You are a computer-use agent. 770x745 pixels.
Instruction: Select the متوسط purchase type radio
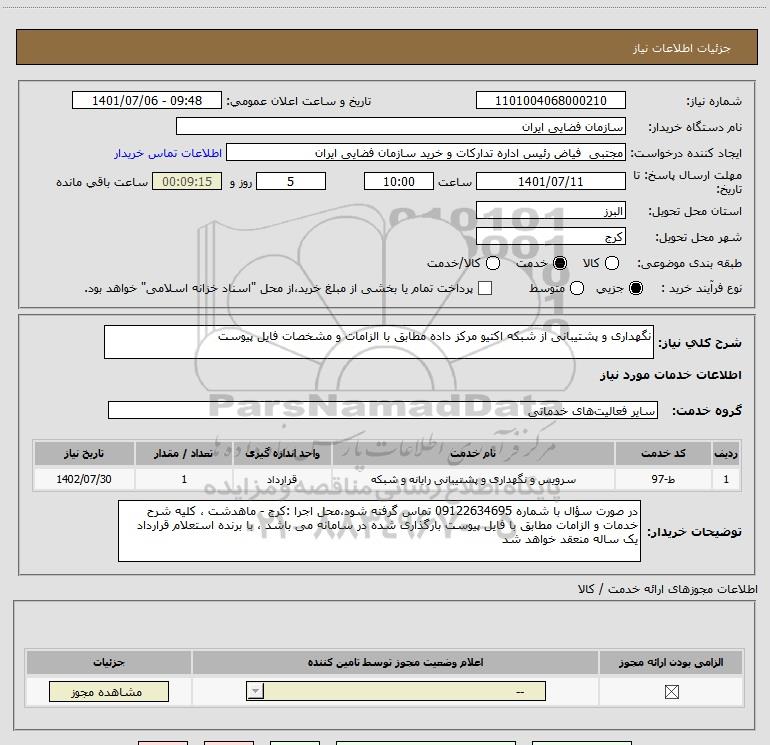pos(577,288)
